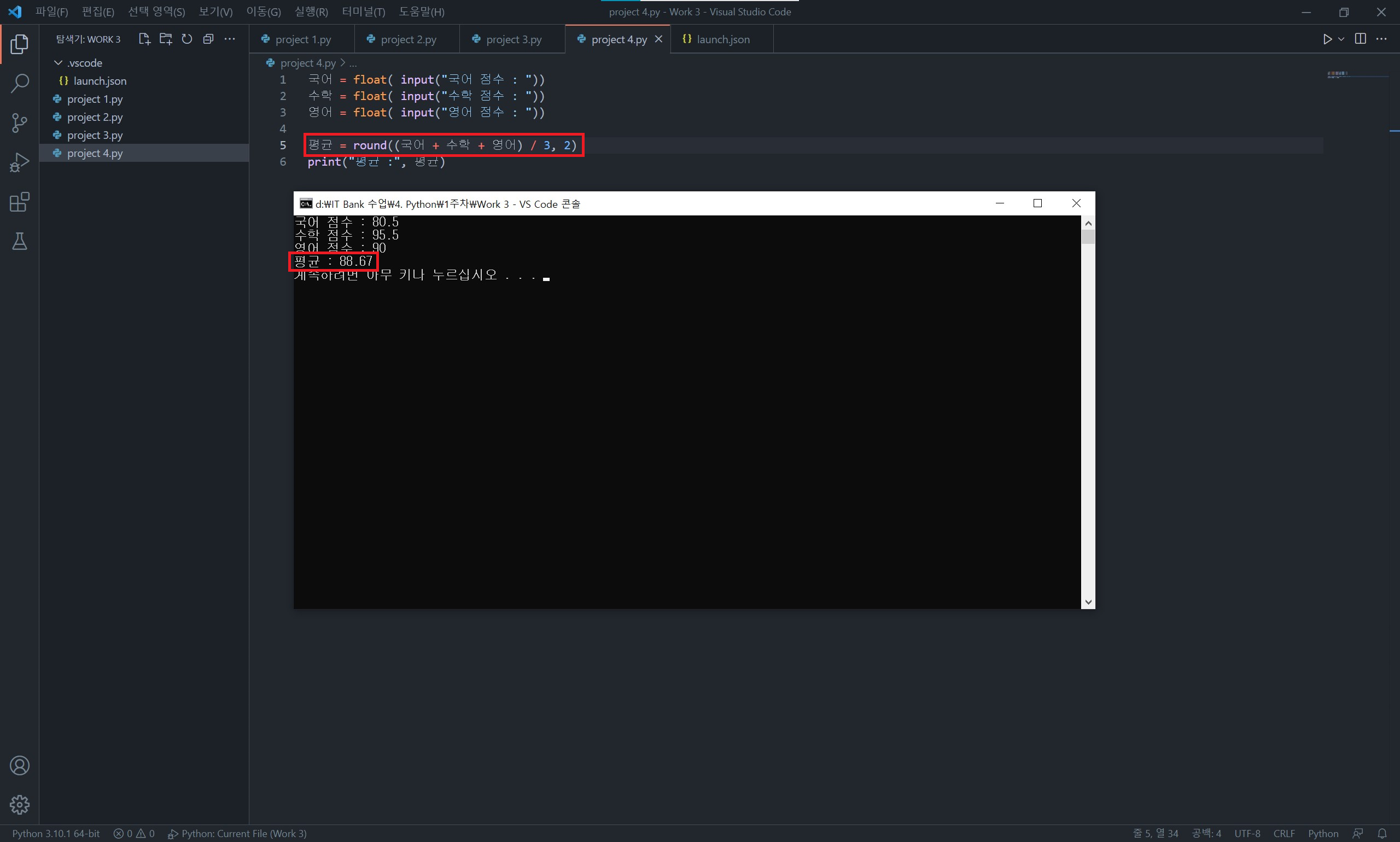Switch to the project 2.py tab
This screenshot has height=842, width=1400.
click(x=408, y=39)
